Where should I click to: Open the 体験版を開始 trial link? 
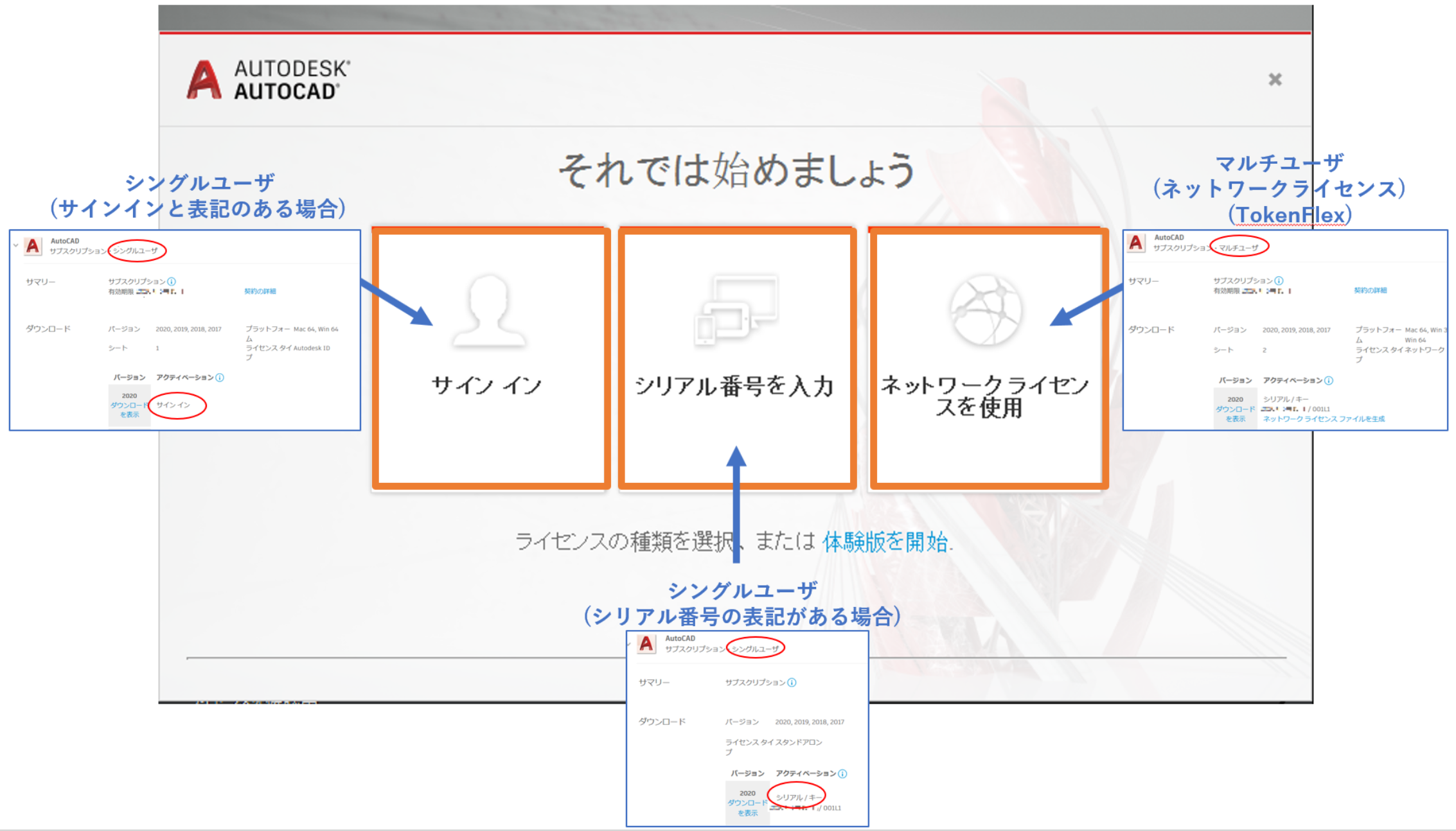[x=885, y=541]
